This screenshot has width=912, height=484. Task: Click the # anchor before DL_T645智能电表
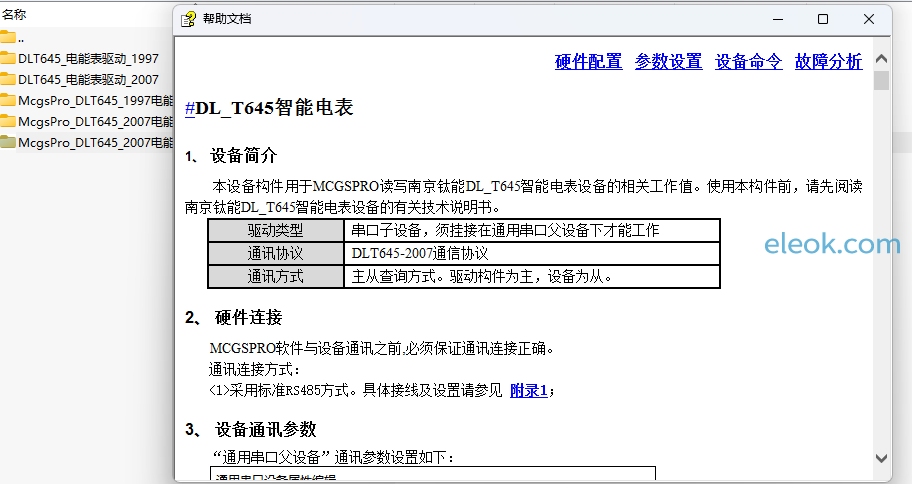pyautogui.click(x=190, y=108)
